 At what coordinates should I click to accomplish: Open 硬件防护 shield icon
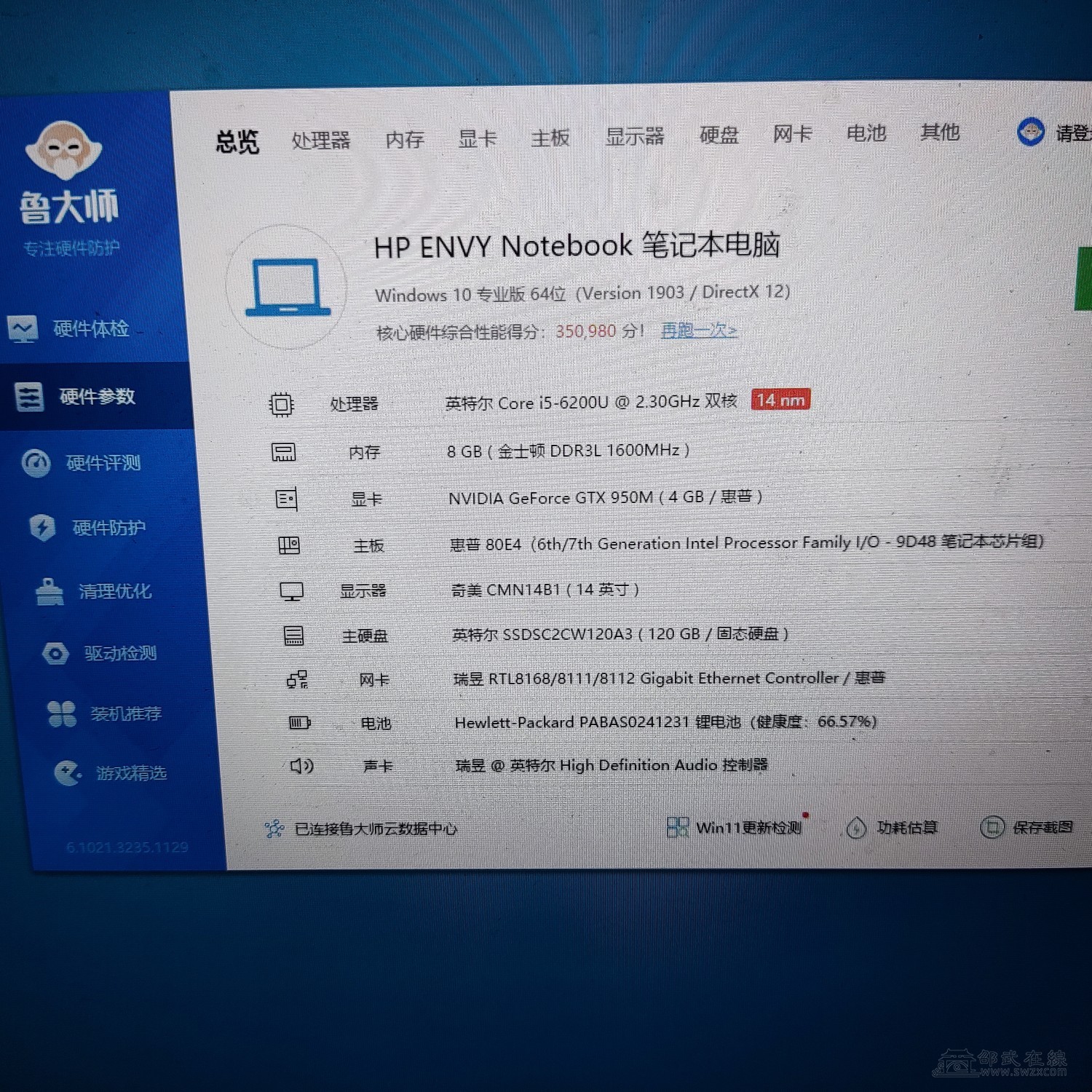tap(42, 527)
